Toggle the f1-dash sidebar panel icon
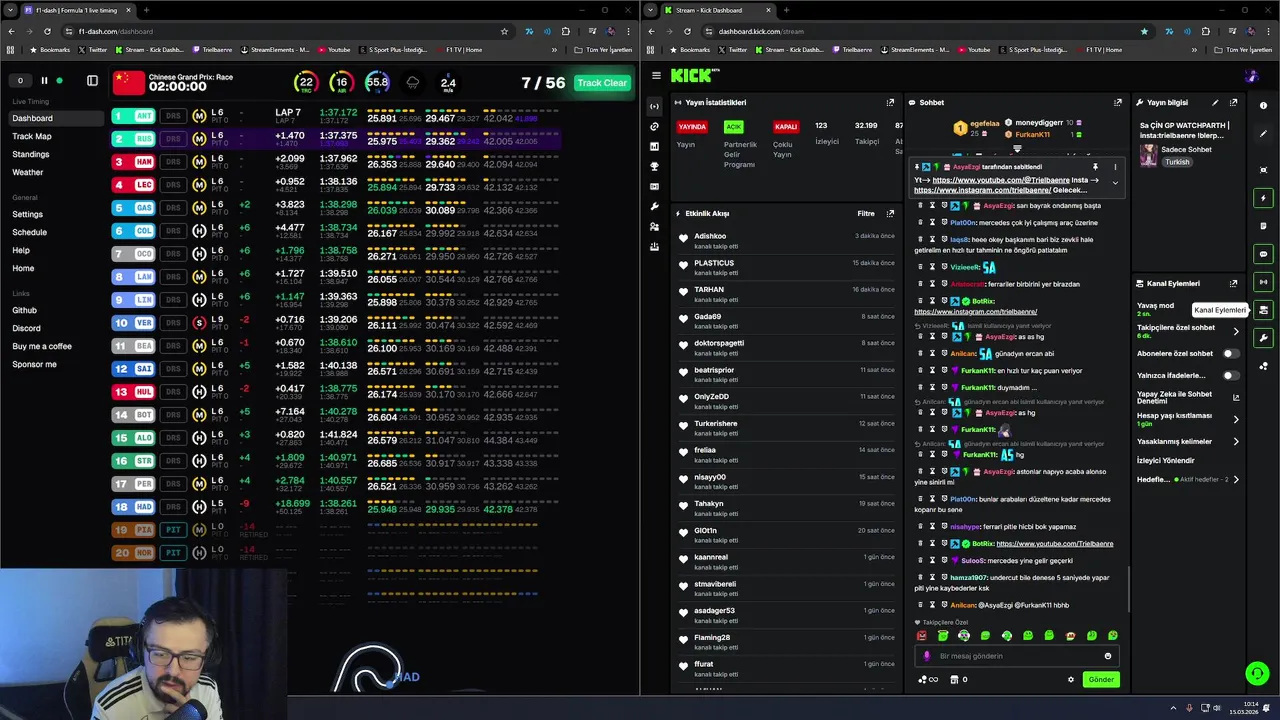Screen dimensions: 1280x720 pos(92,81)
